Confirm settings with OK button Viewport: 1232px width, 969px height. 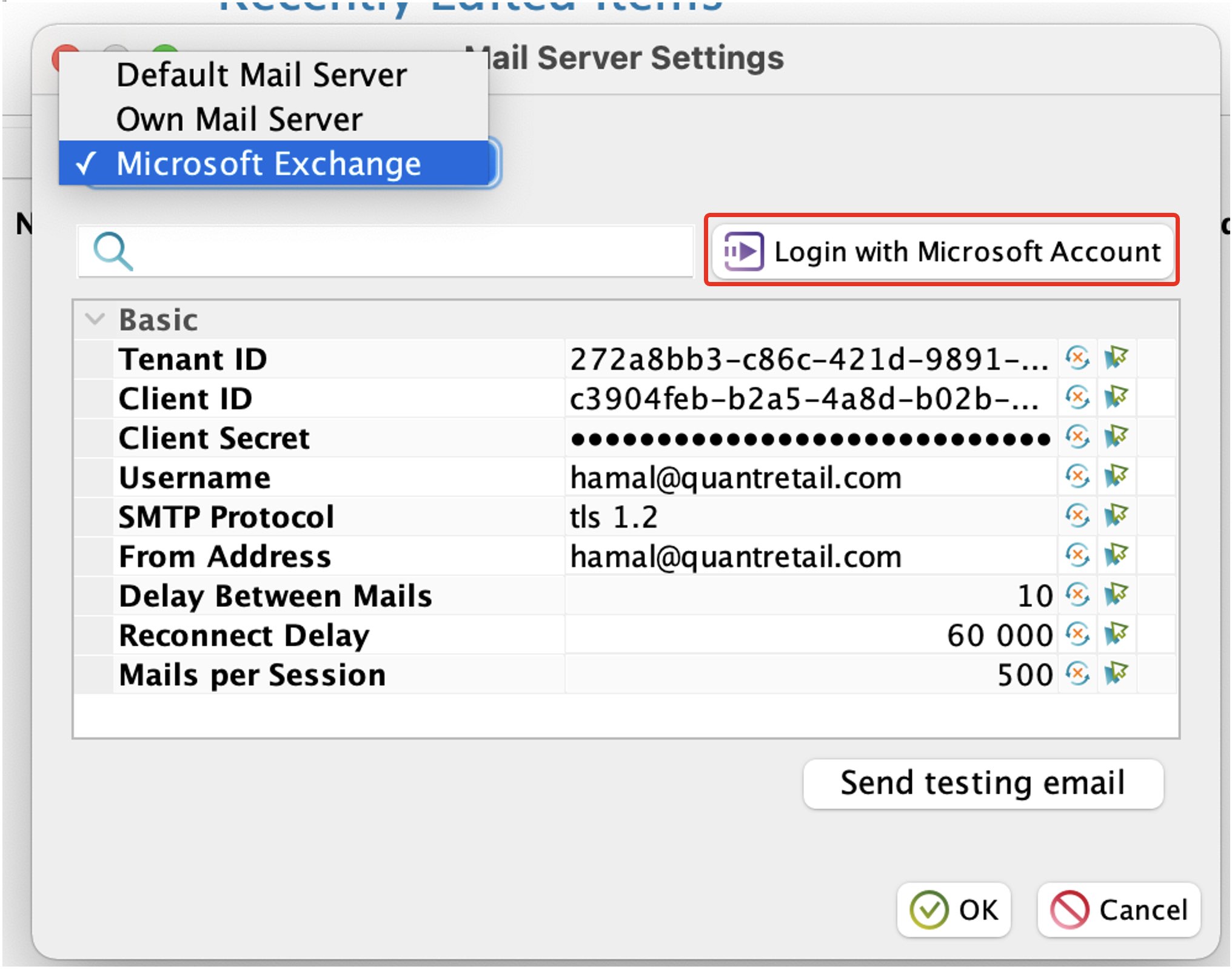[954, 910]
